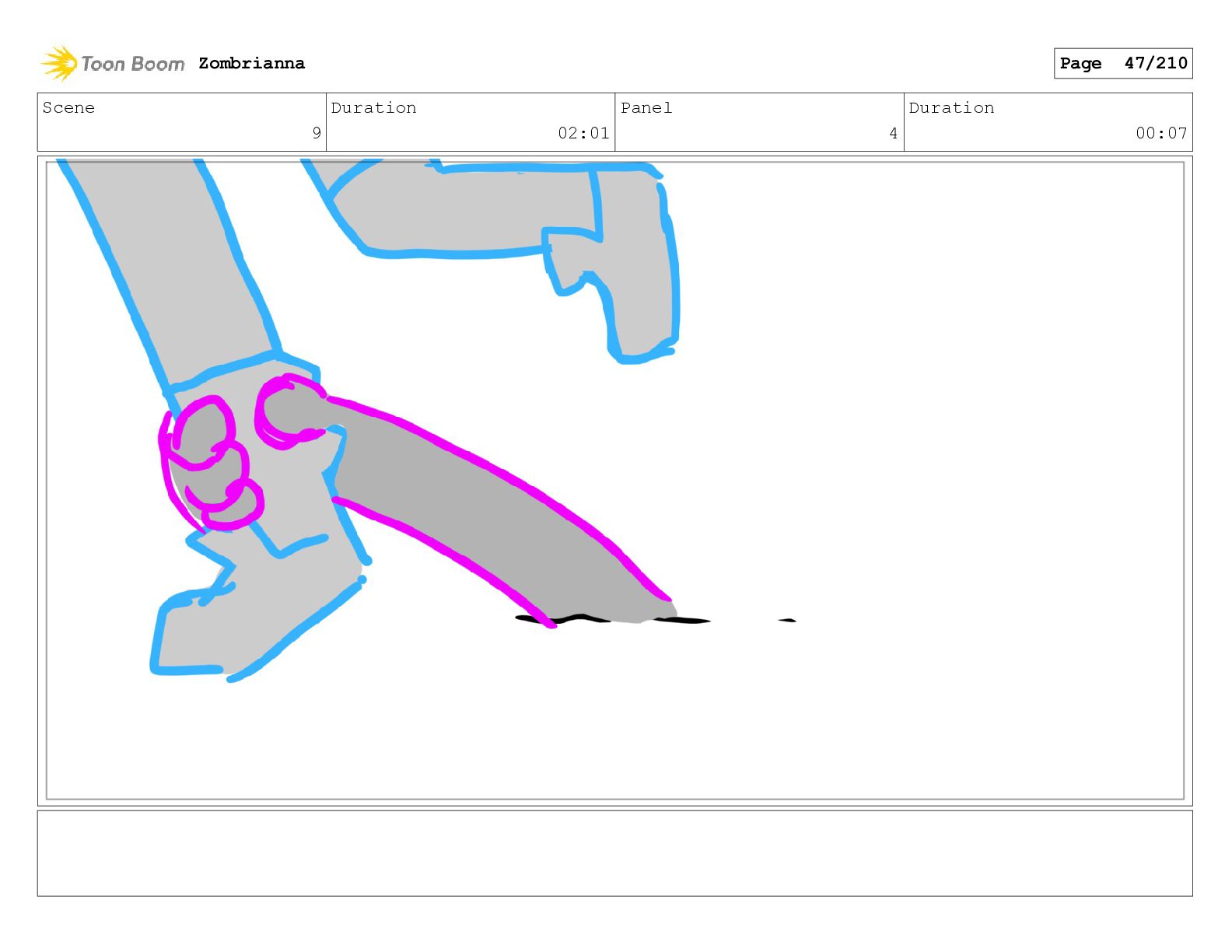Click the scene number 9
1232x952 pixels.
(317, 133)
